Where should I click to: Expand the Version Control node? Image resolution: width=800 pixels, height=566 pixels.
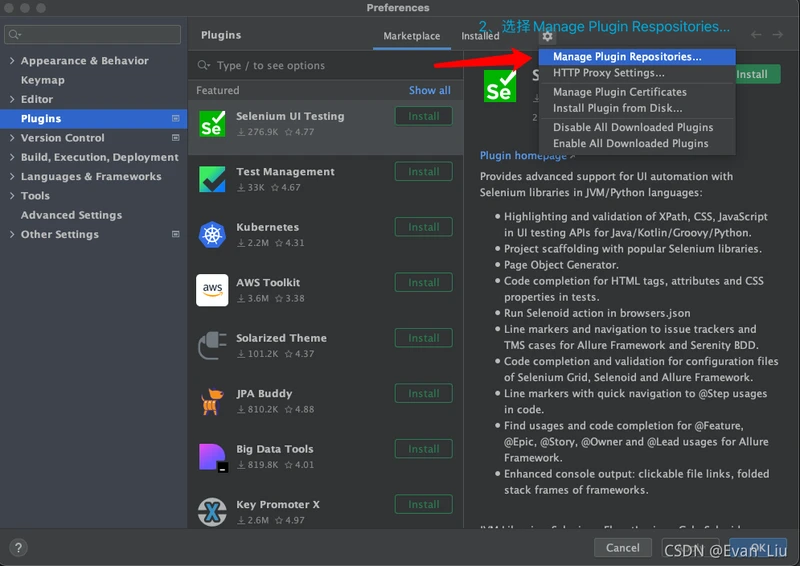tap(12, 138)
